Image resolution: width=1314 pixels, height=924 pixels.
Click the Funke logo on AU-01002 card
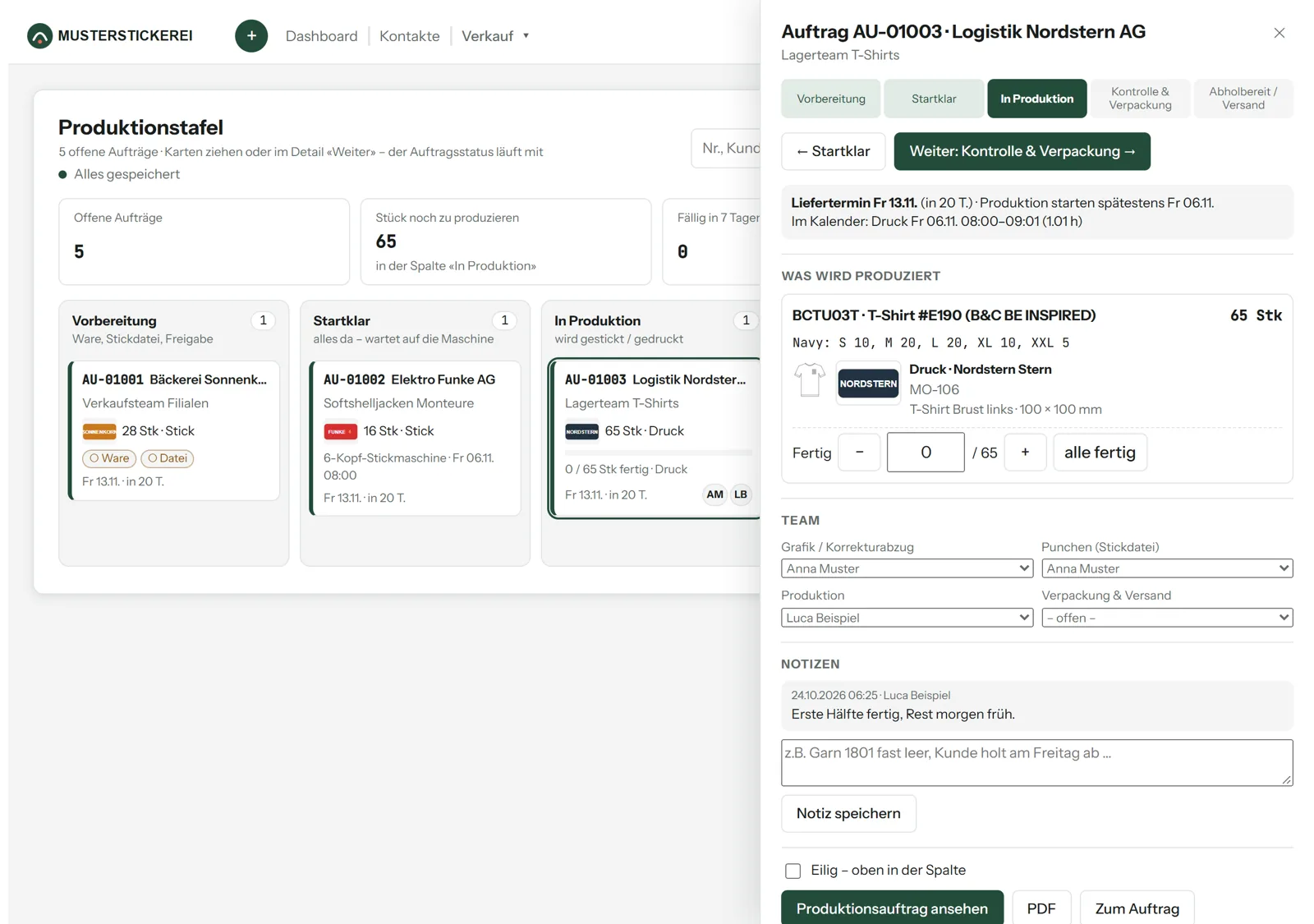[340, 431]
